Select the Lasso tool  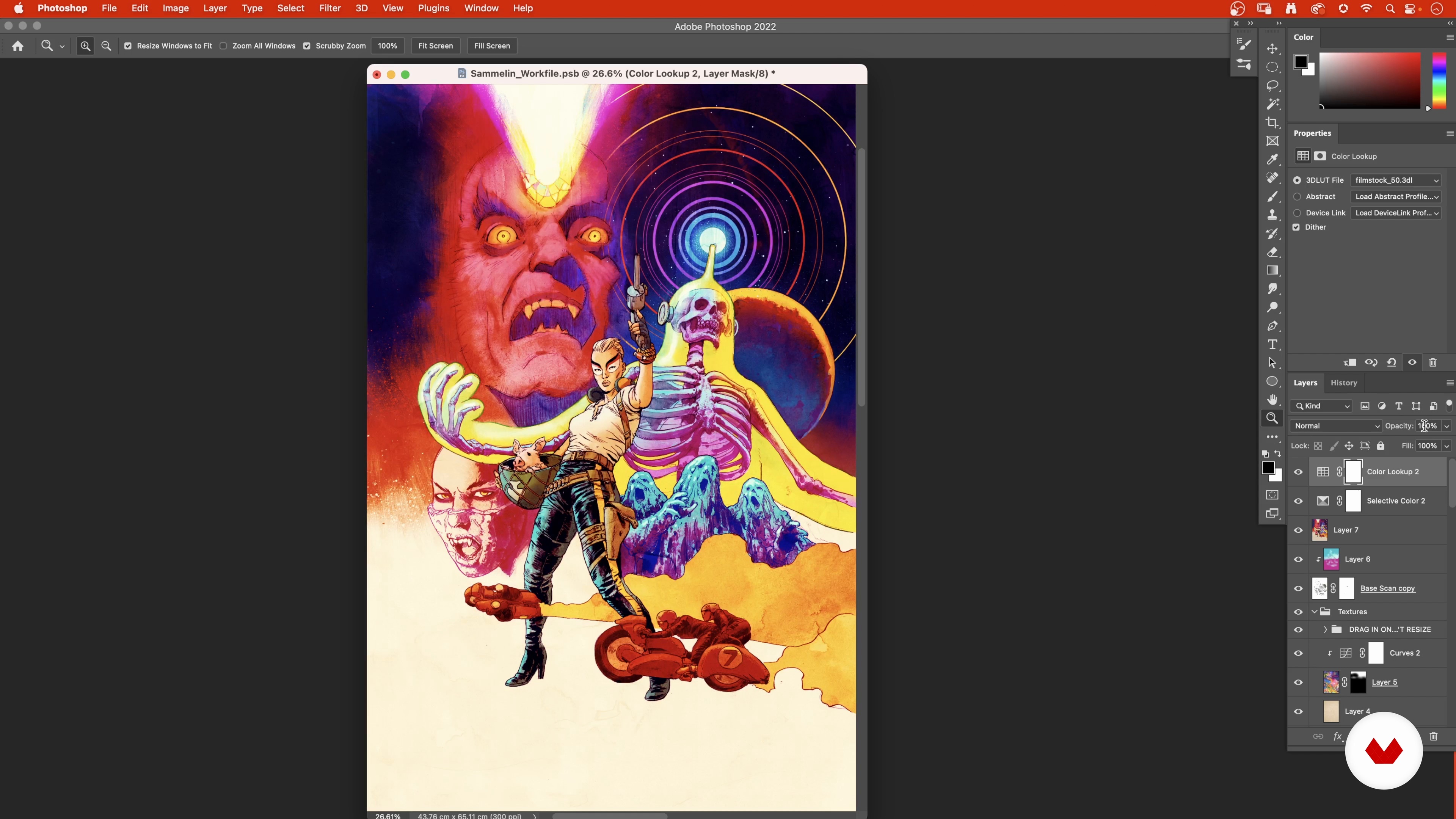1272,86
